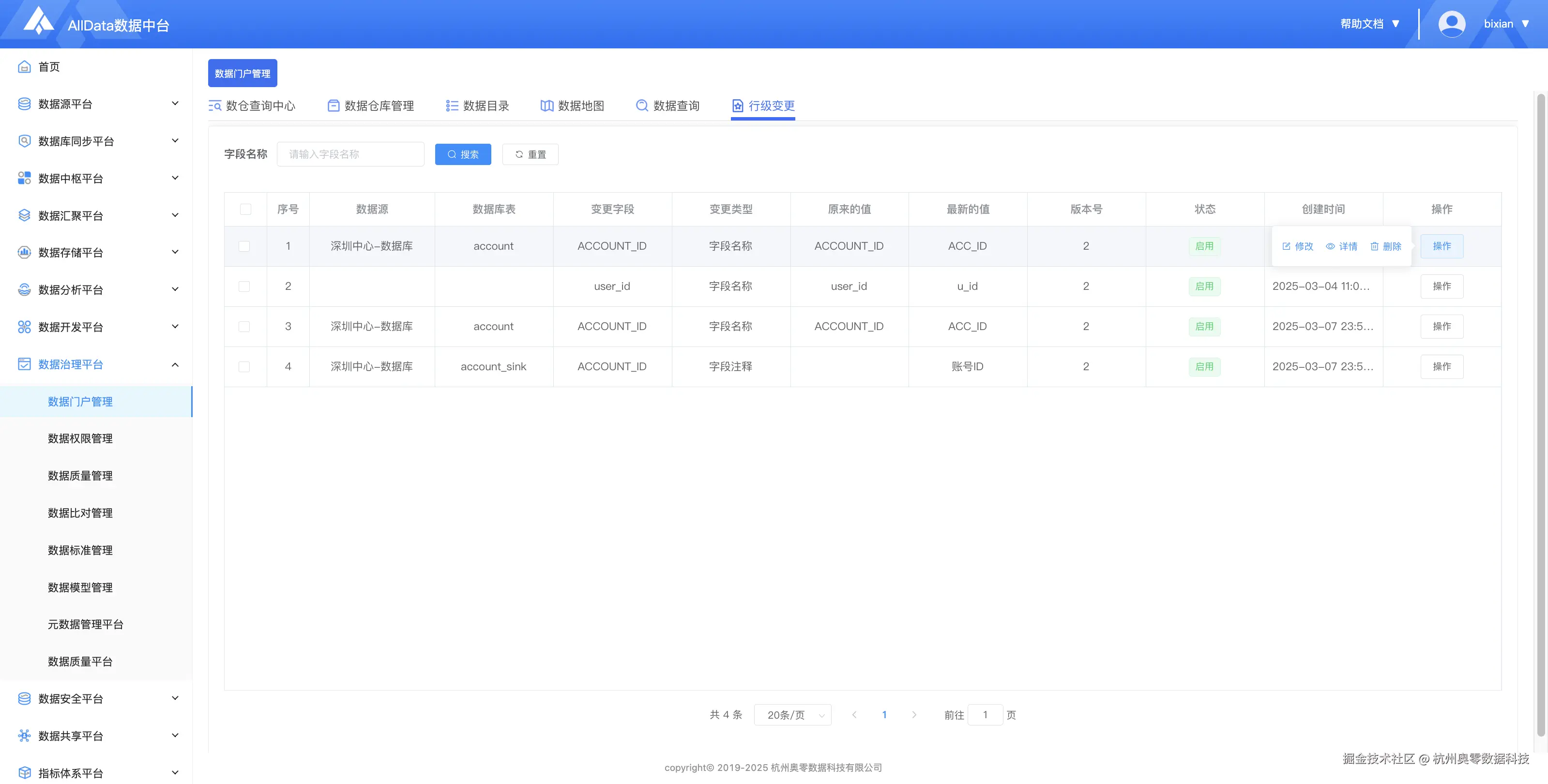Click the 数据开发平台 sidebar icon

(24, 327)
